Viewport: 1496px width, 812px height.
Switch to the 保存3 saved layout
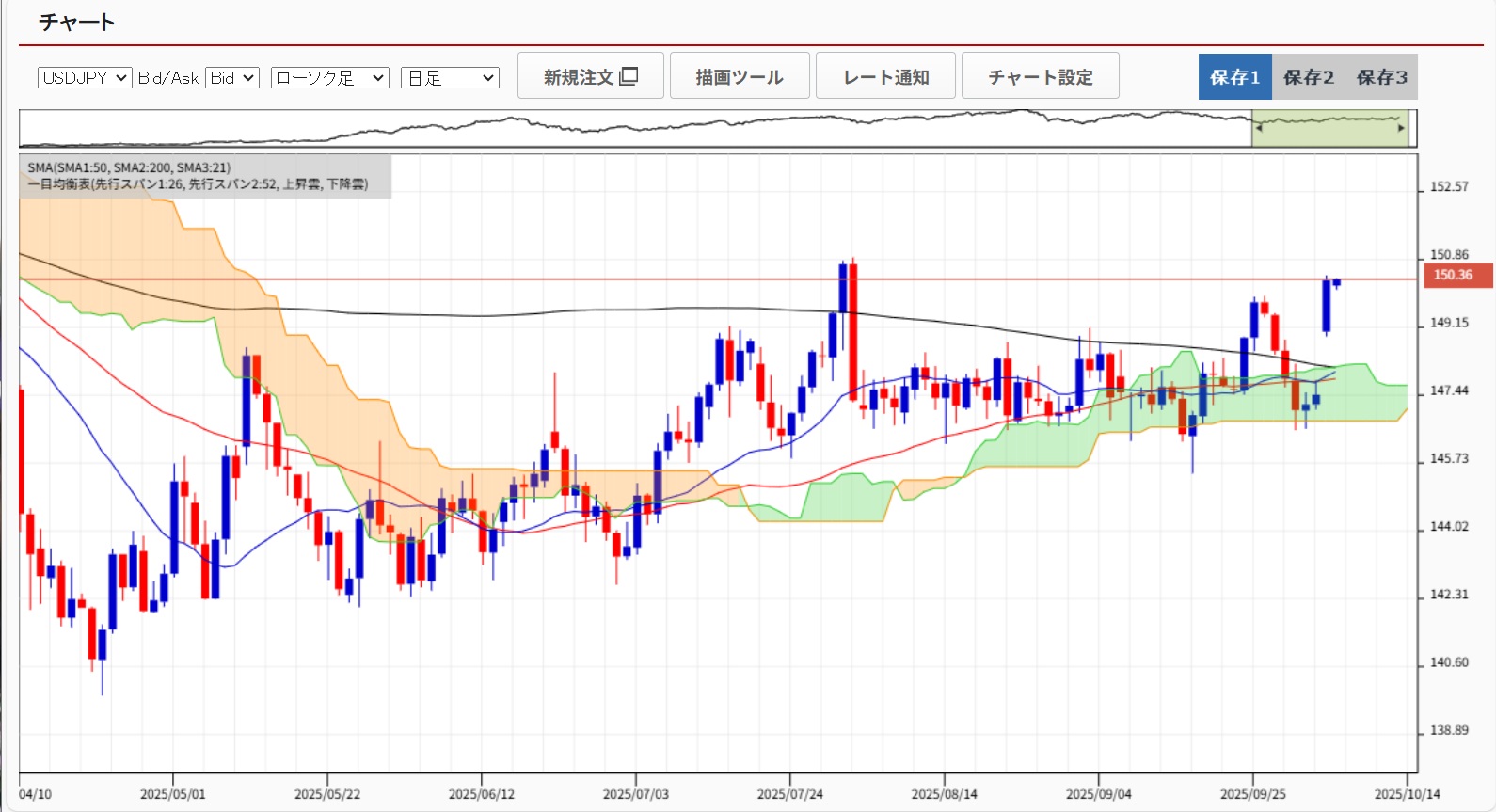(x=1381, y=77)
